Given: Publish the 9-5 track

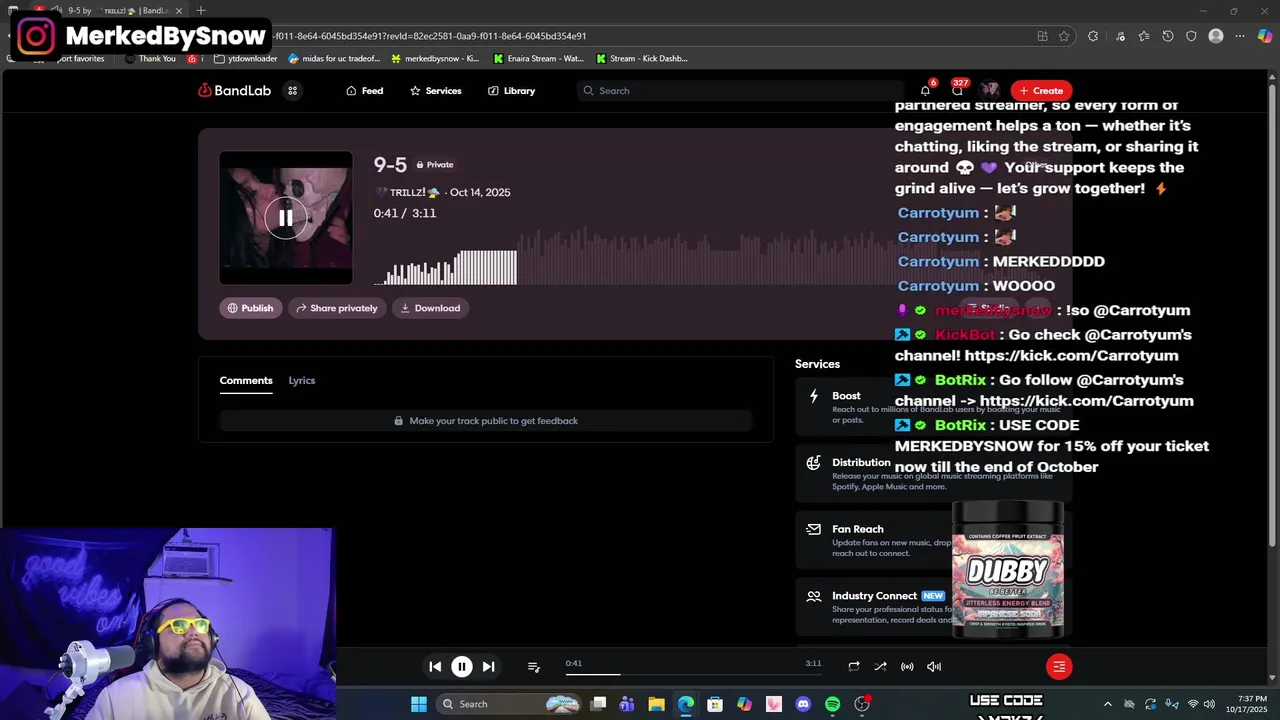Looking at the screenshot, I should click(250, 308).
